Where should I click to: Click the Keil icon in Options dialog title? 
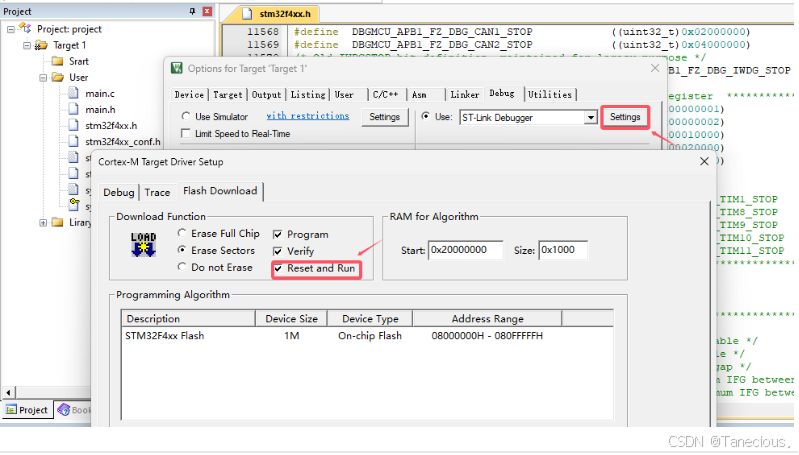click(x=177, y=68)
